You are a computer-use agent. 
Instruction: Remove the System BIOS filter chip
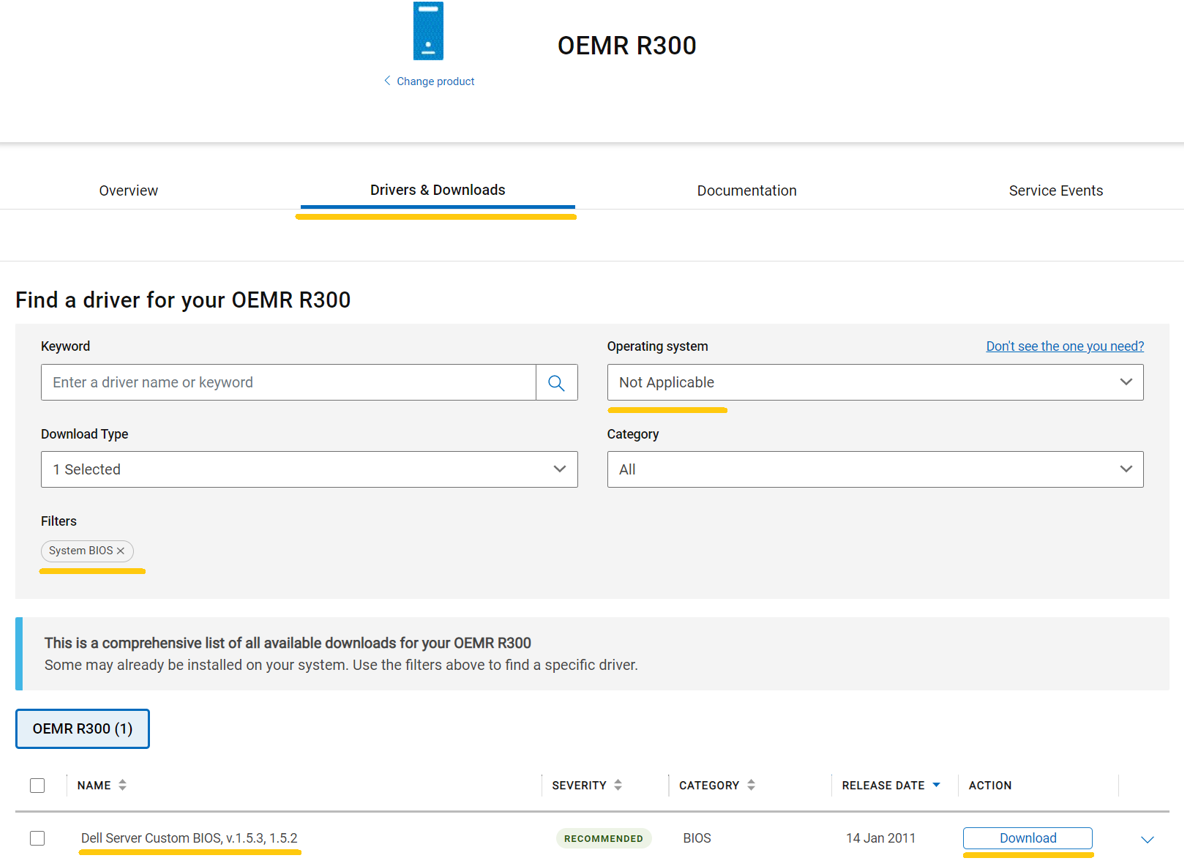click(x=120, y=550)
